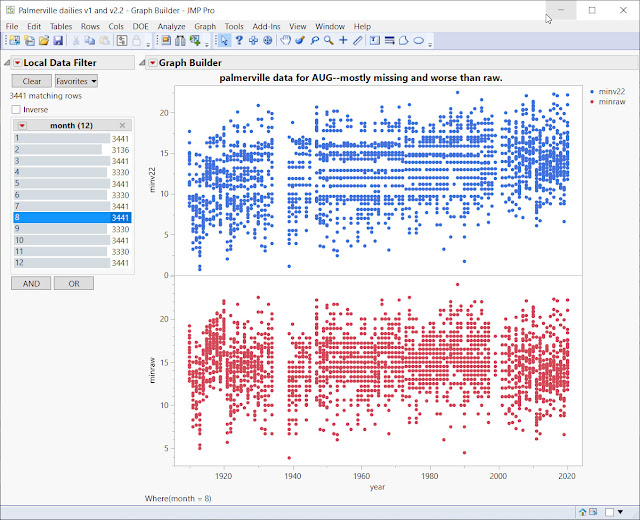
Task: Open the Add-Ins menu
Action: pyautogui.click(x=266, y=27)
